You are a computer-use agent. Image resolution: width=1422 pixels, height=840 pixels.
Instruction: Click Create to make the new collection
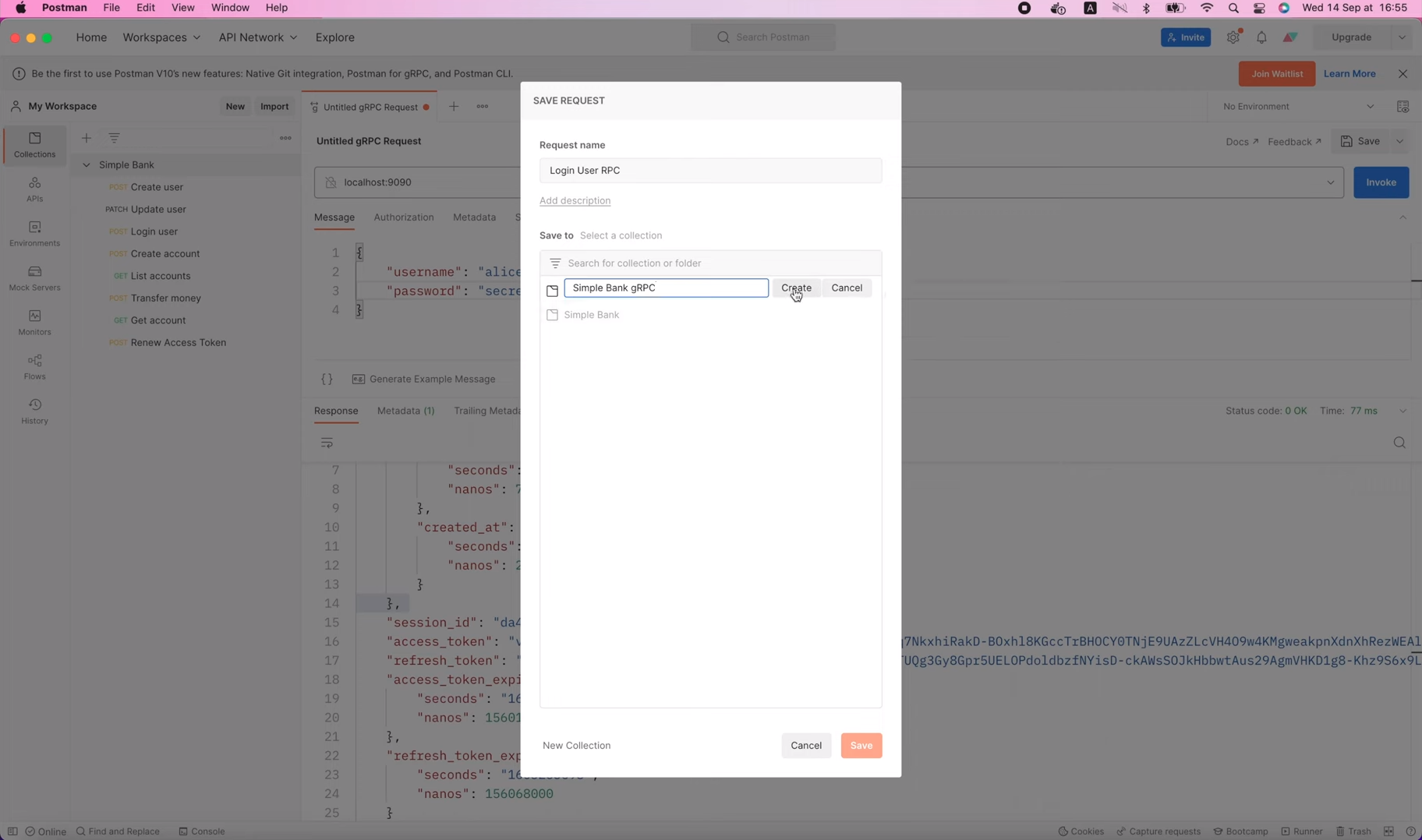pos(796,288)
